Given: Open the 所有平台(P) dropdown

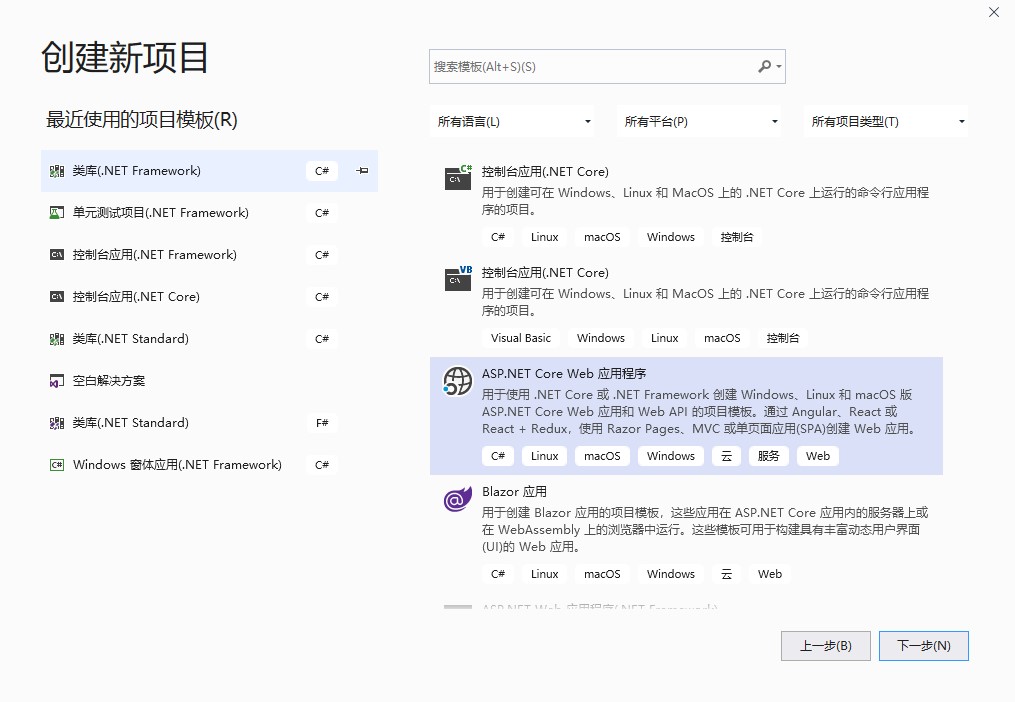Looking at the screenshot, I should [700, 121].
